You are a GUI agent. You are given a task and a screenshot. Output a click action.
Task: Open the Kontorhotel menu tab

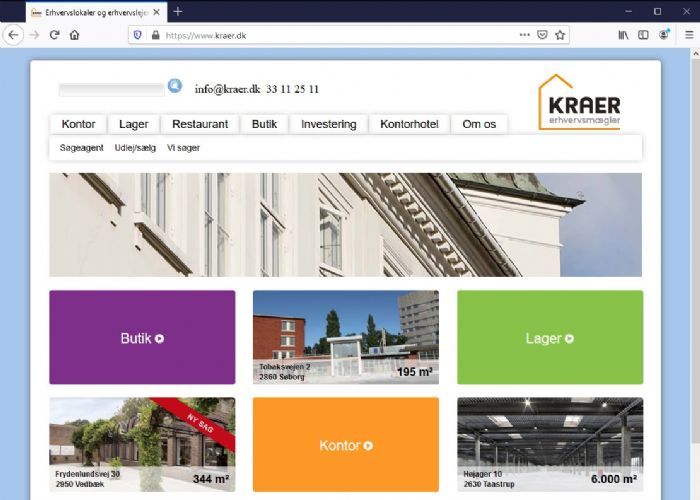tap(409, 124)
